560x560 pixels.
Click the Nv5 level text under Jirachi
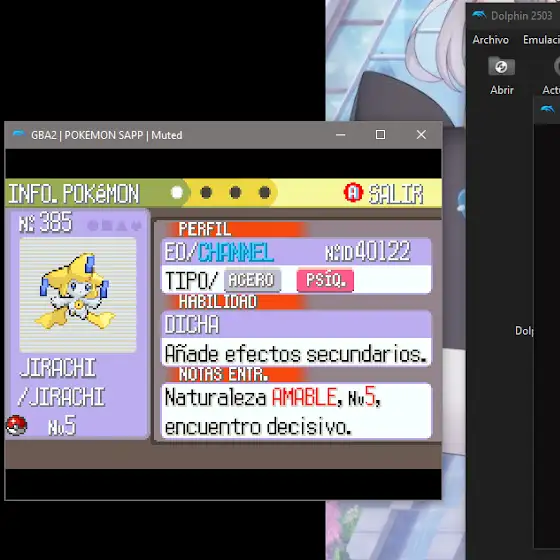coord(62,425)
